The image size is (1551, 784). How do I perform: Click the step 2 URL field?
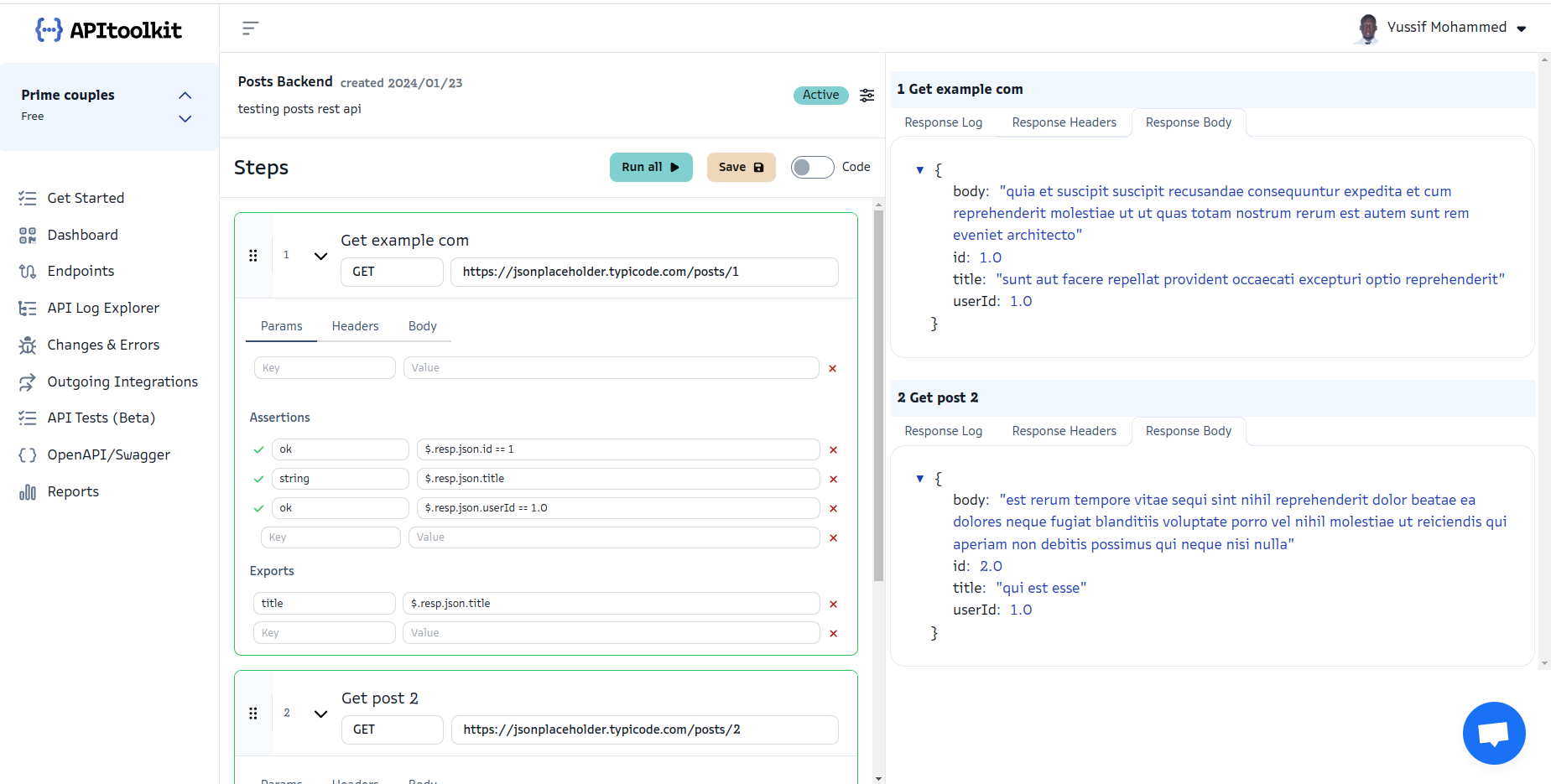click(644, 729)
